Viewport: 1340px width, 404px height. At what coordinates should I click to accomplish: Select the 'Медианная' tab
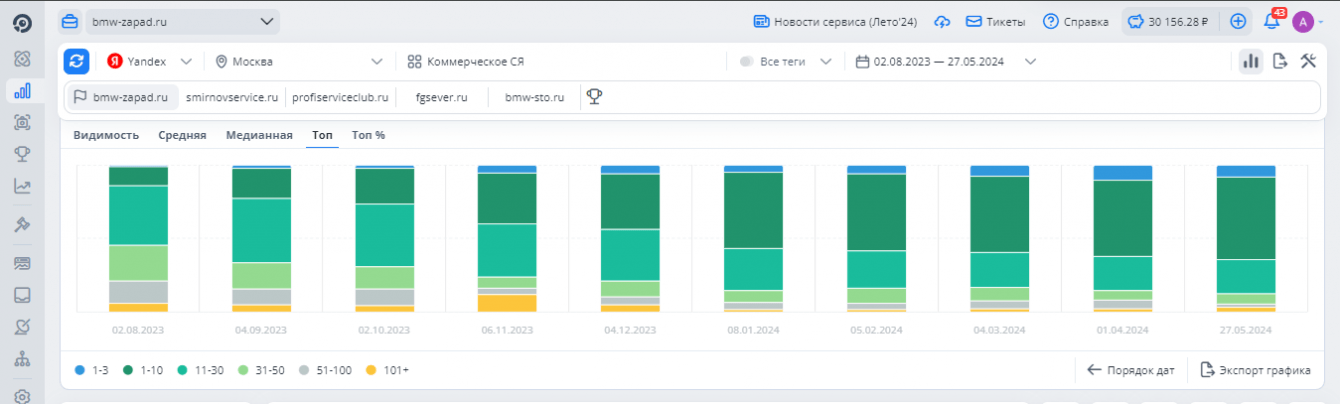[x=259, y=135]
